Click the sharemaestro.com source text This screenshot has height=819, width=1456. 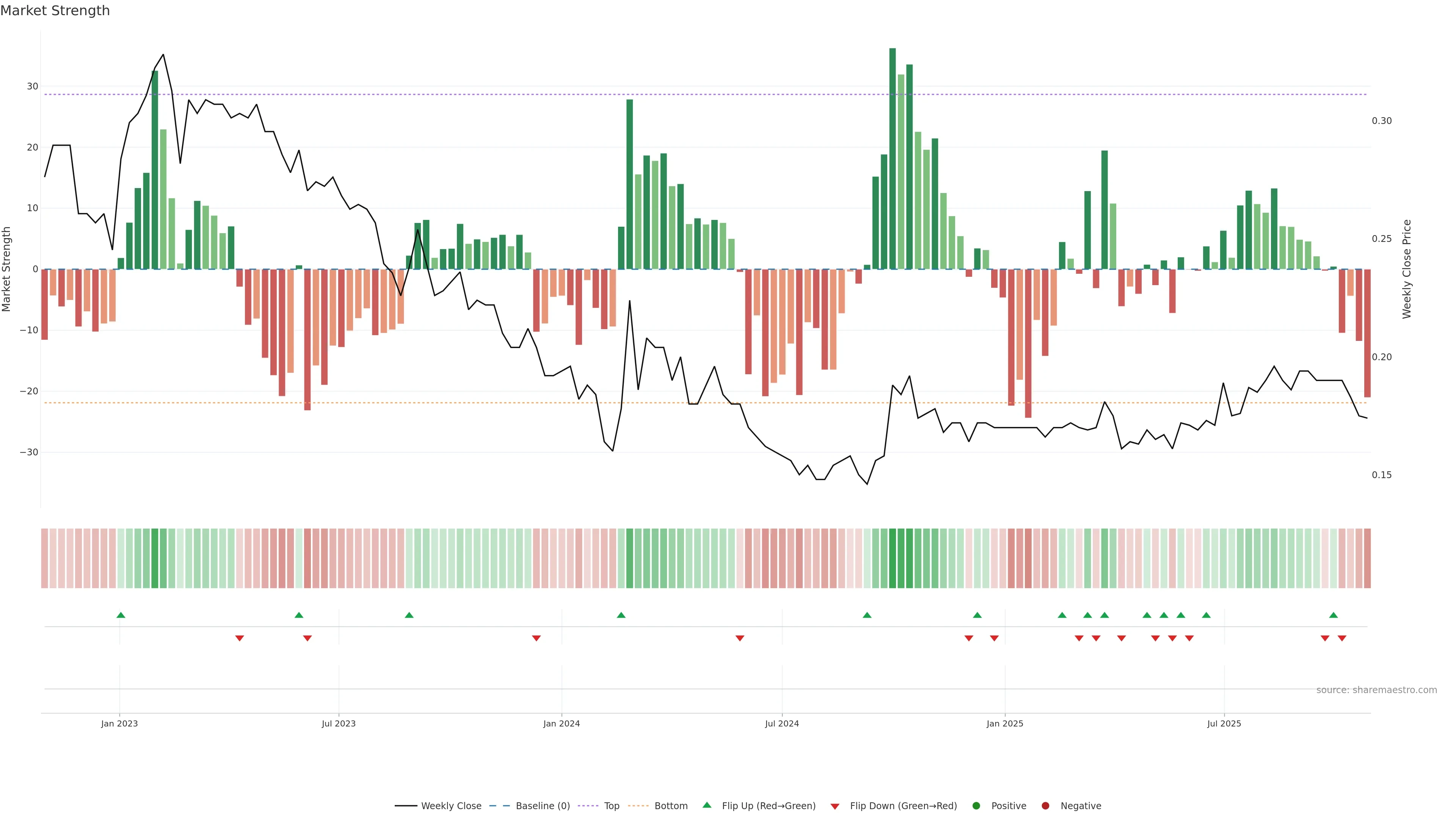tap(1376, 690)
